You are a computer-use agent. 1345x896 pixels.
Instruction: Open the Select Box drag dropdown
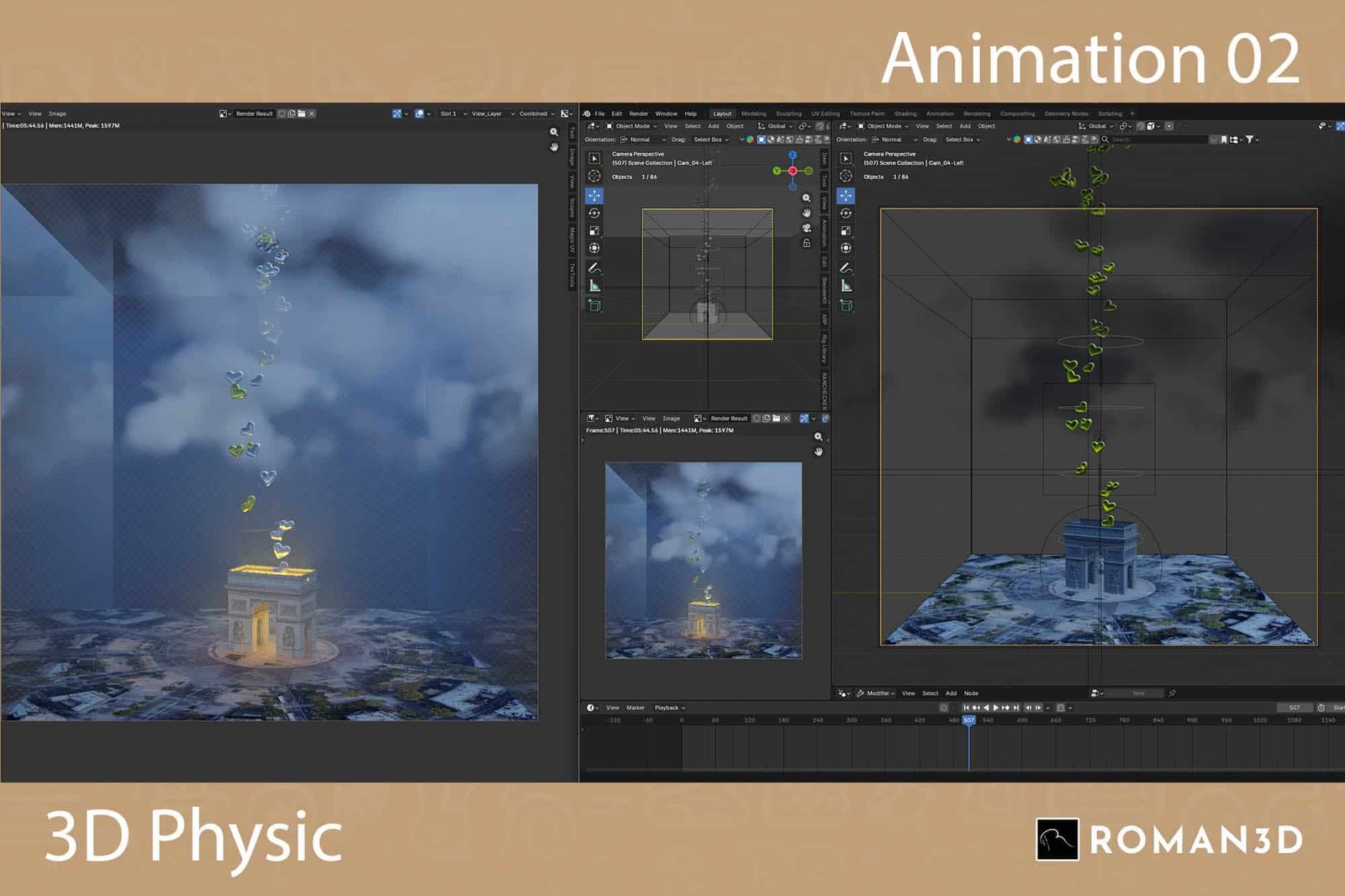point(711,140)
